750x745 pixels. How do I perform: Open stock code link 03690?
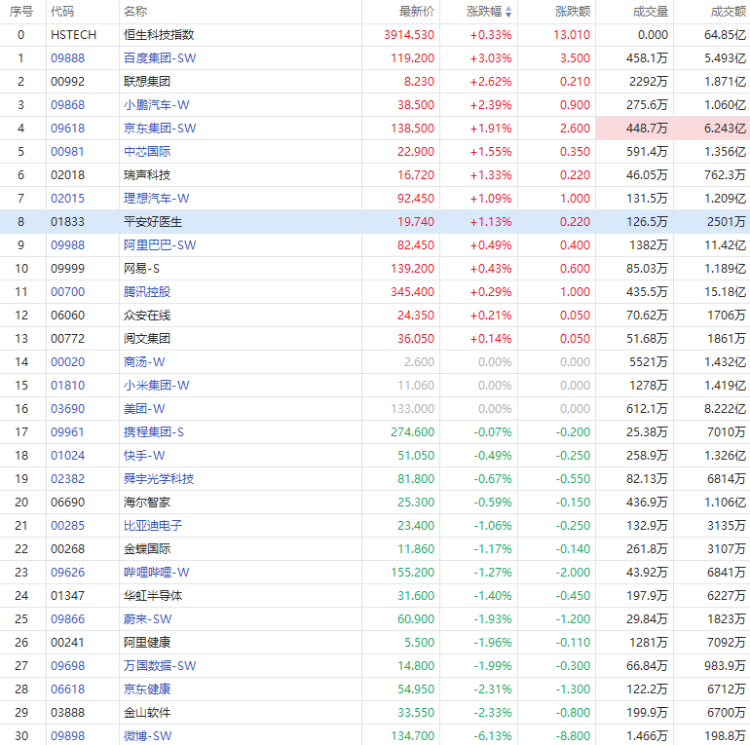[x=67, y=409]
